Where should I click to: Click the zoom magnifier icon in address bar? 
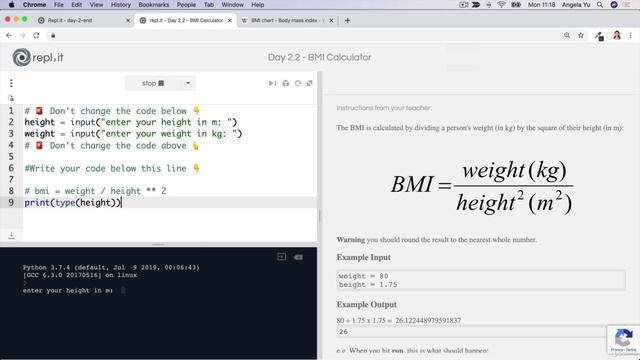[567, 36]
